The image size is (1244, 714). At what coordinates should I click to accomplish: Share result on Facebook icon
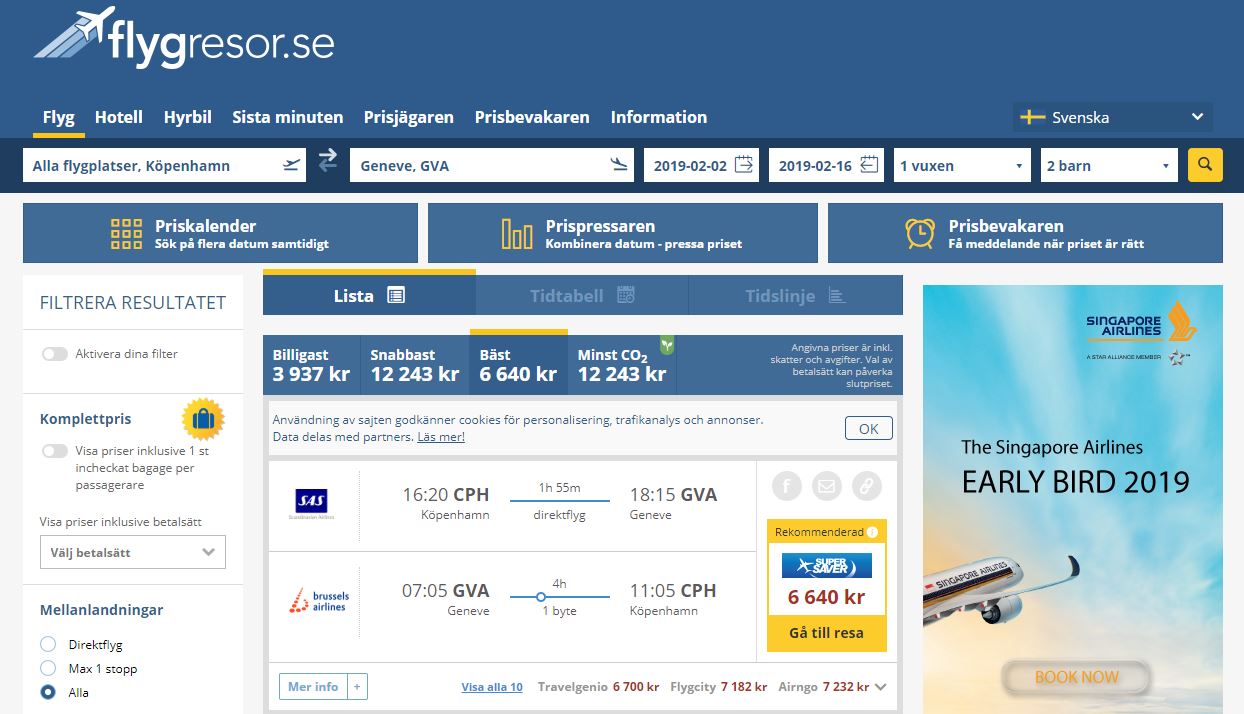coord(787,486)
